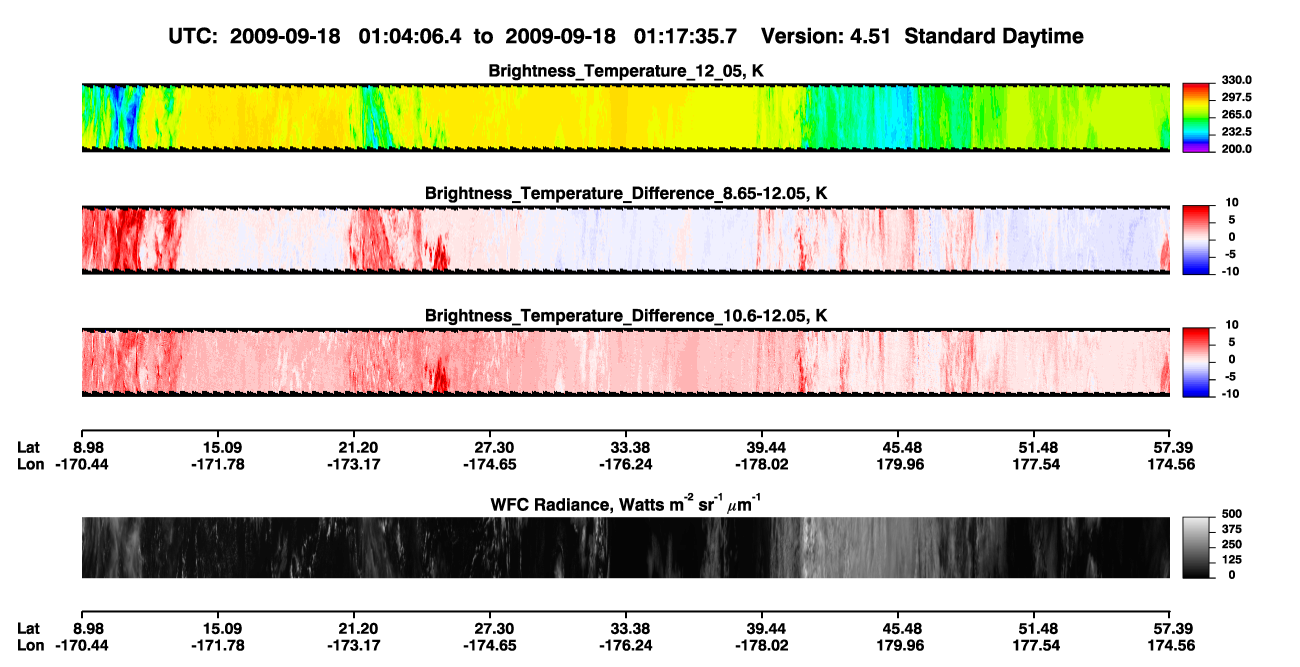Click upper axis longitude value -176.24
1300x667 pixels.
(628, 465)
